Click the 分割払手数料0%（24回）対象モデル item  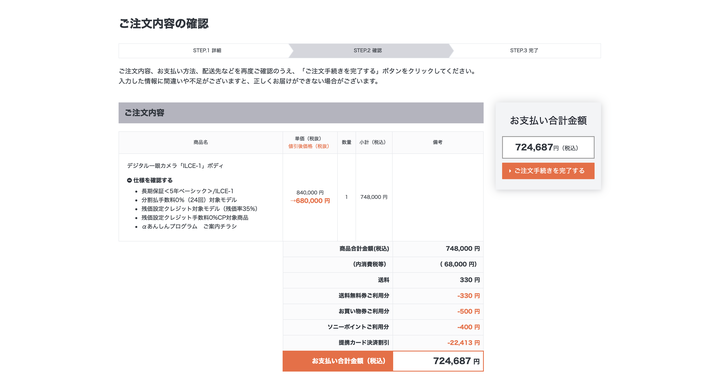coord(189,200)
